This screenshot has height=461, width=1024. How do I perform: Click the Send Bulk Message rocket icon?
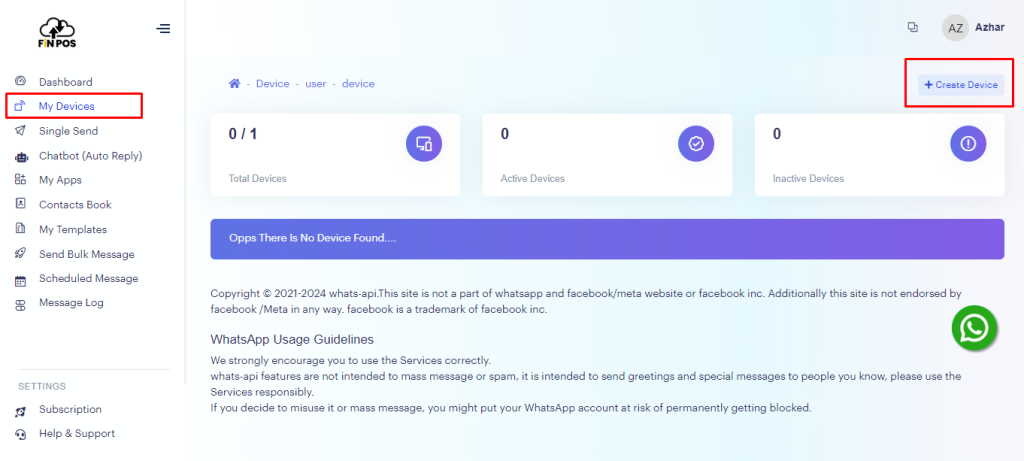click(x=20, y=254)
